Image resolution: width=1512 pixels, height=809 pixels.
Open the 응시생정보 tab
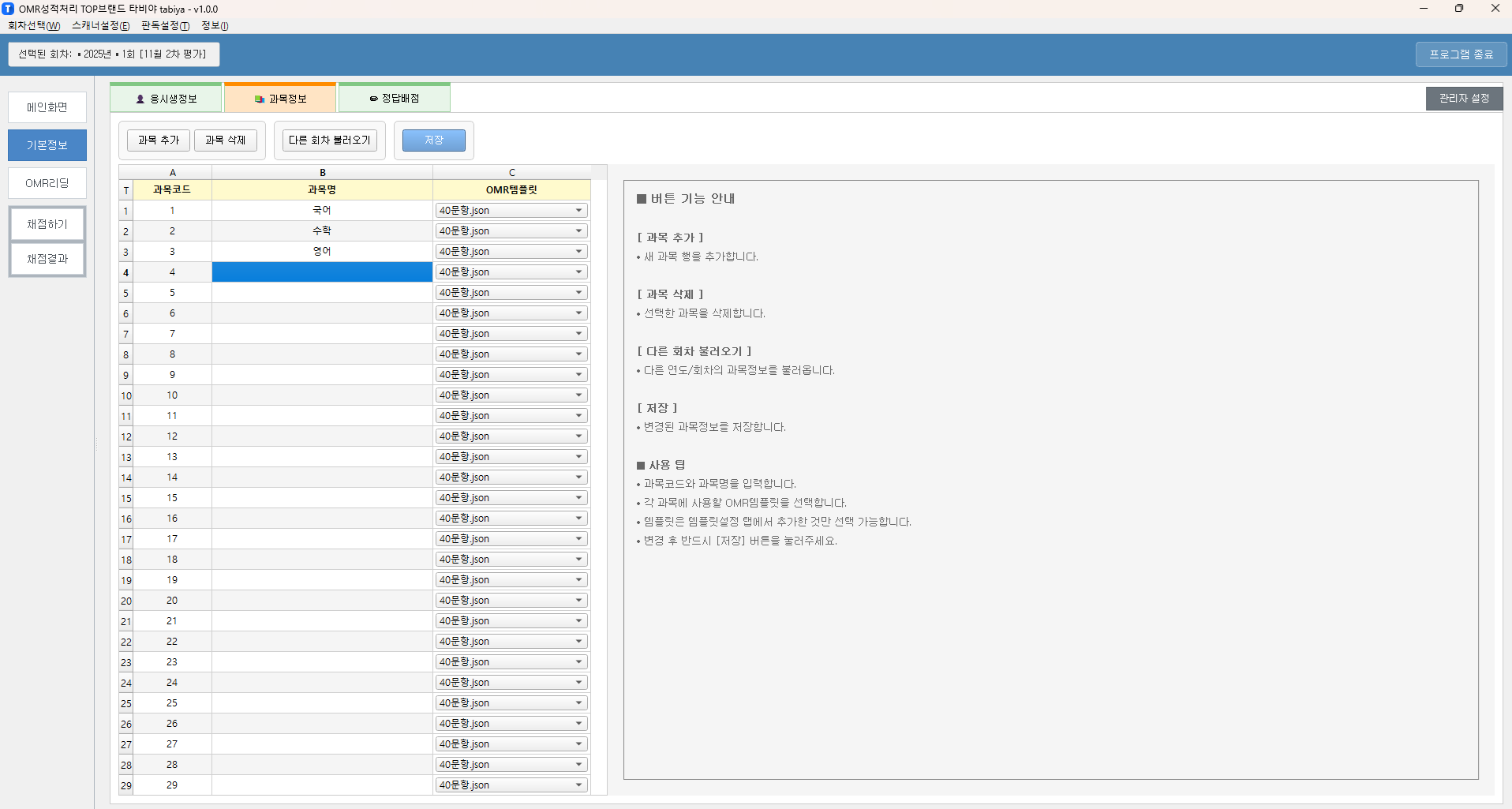(x=166, y=99)
